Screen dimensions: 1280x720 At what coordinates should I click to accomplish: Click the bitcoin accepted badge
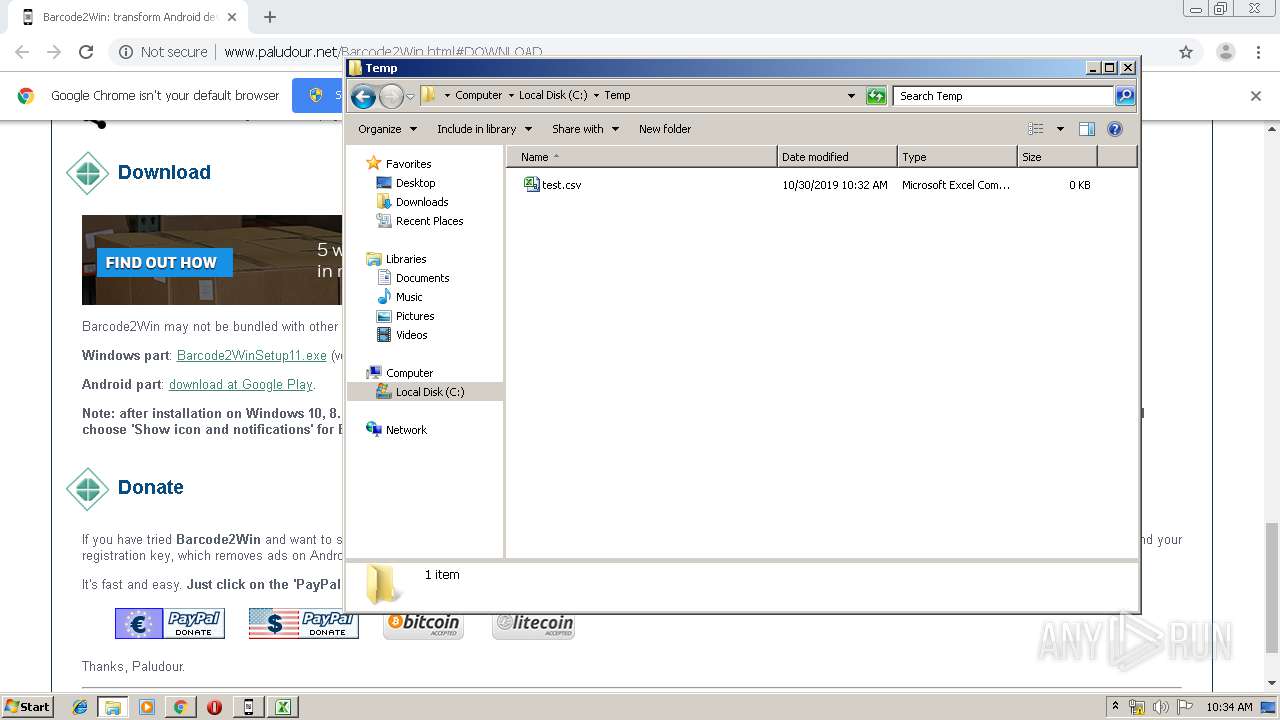[423, 624]
